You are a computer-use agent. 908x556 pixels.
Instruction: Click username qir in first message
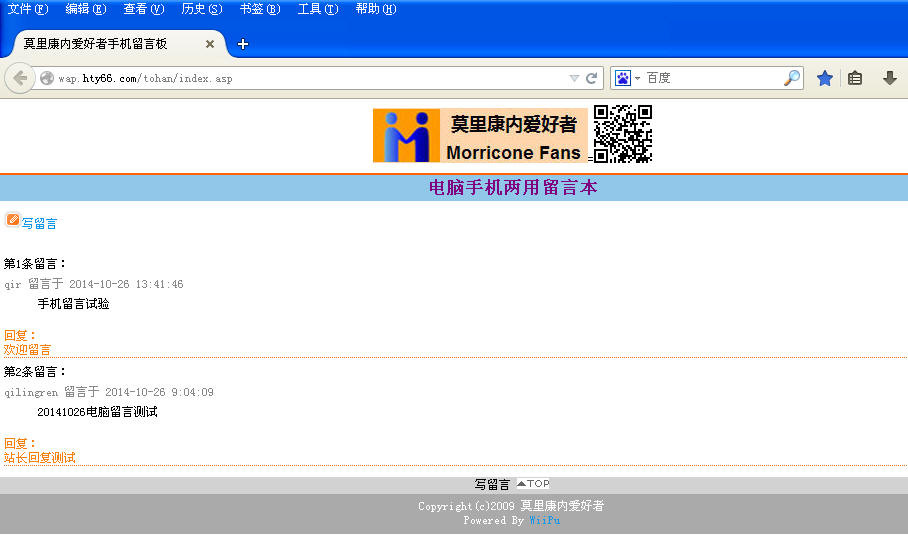click(x=13, y=284)
